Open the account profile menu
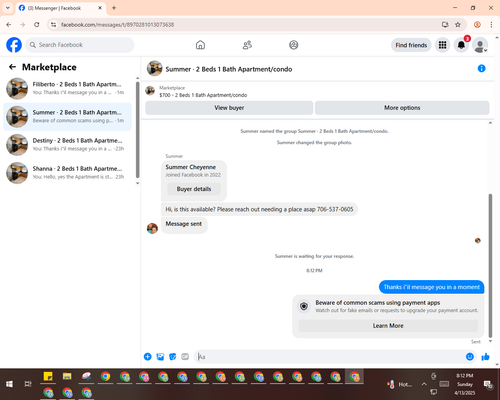The image size is (500, 400). [x=480, y=45]
